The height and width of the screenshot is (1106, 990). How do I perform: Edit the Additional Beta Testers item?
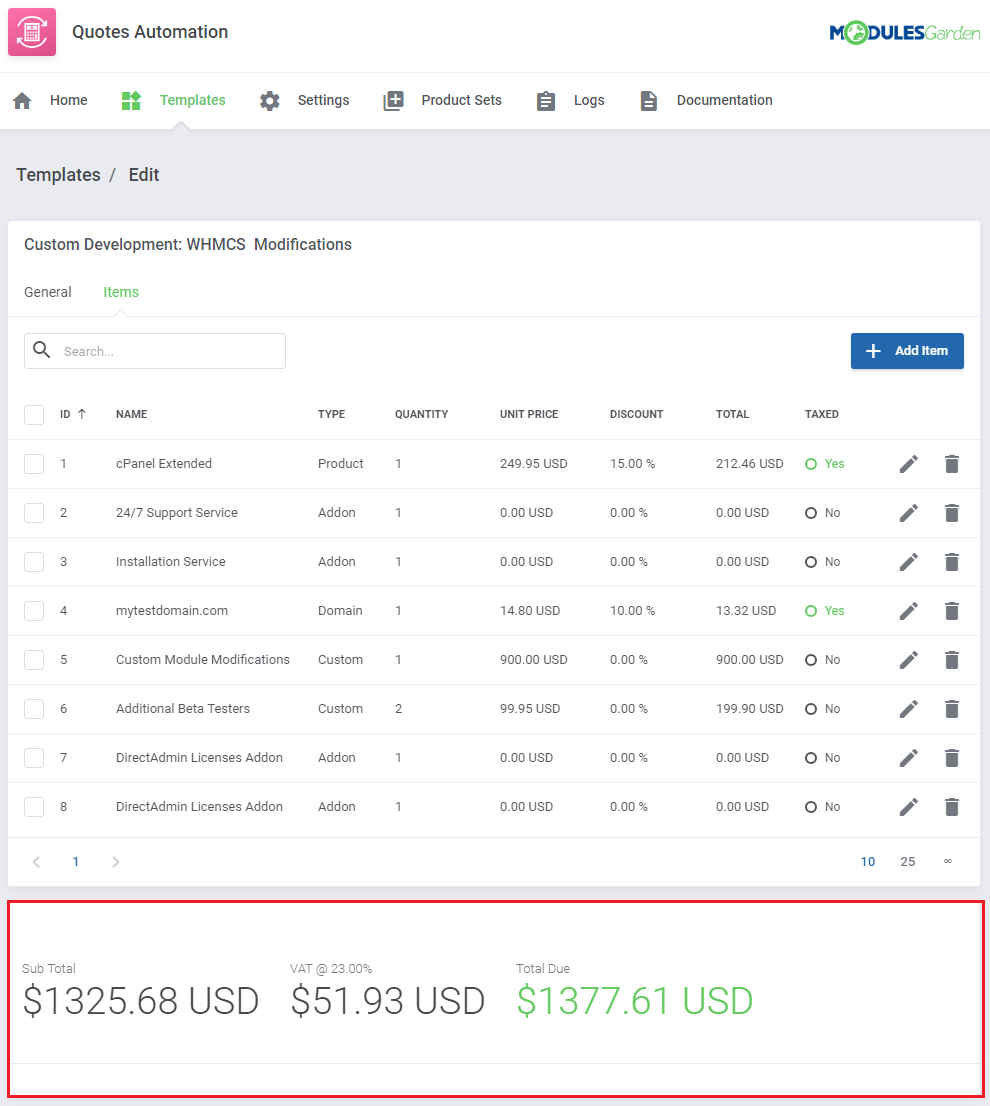pos(909,709)
